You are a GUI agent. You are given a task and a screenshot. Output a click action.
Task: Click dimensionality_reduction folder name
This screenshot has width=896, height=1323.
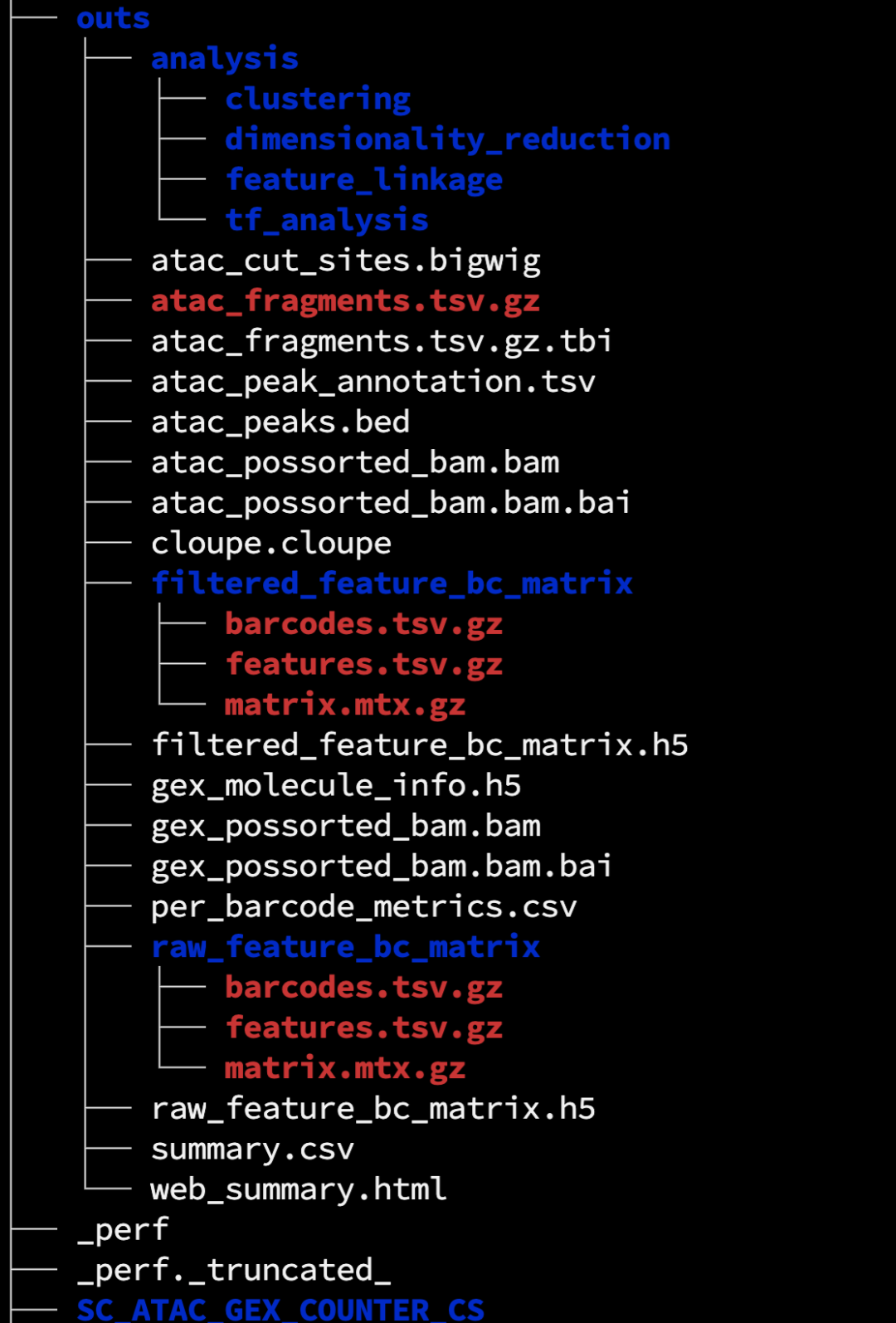point(448,139)
